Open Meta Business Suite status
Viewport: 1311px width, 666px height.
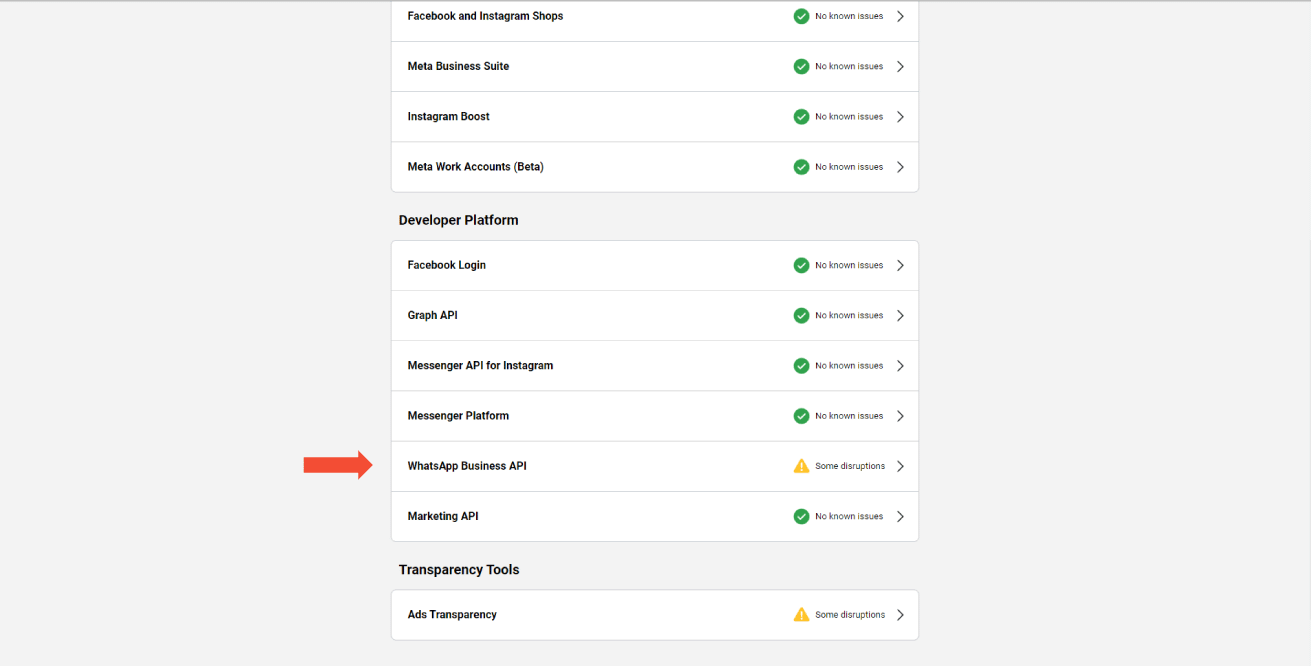(655, 66)
